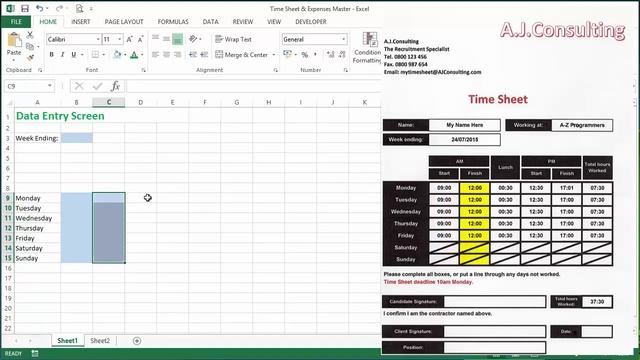Switch to FORMULAS ribbon tab
The image size is (640, 360).
coord(173,22)
